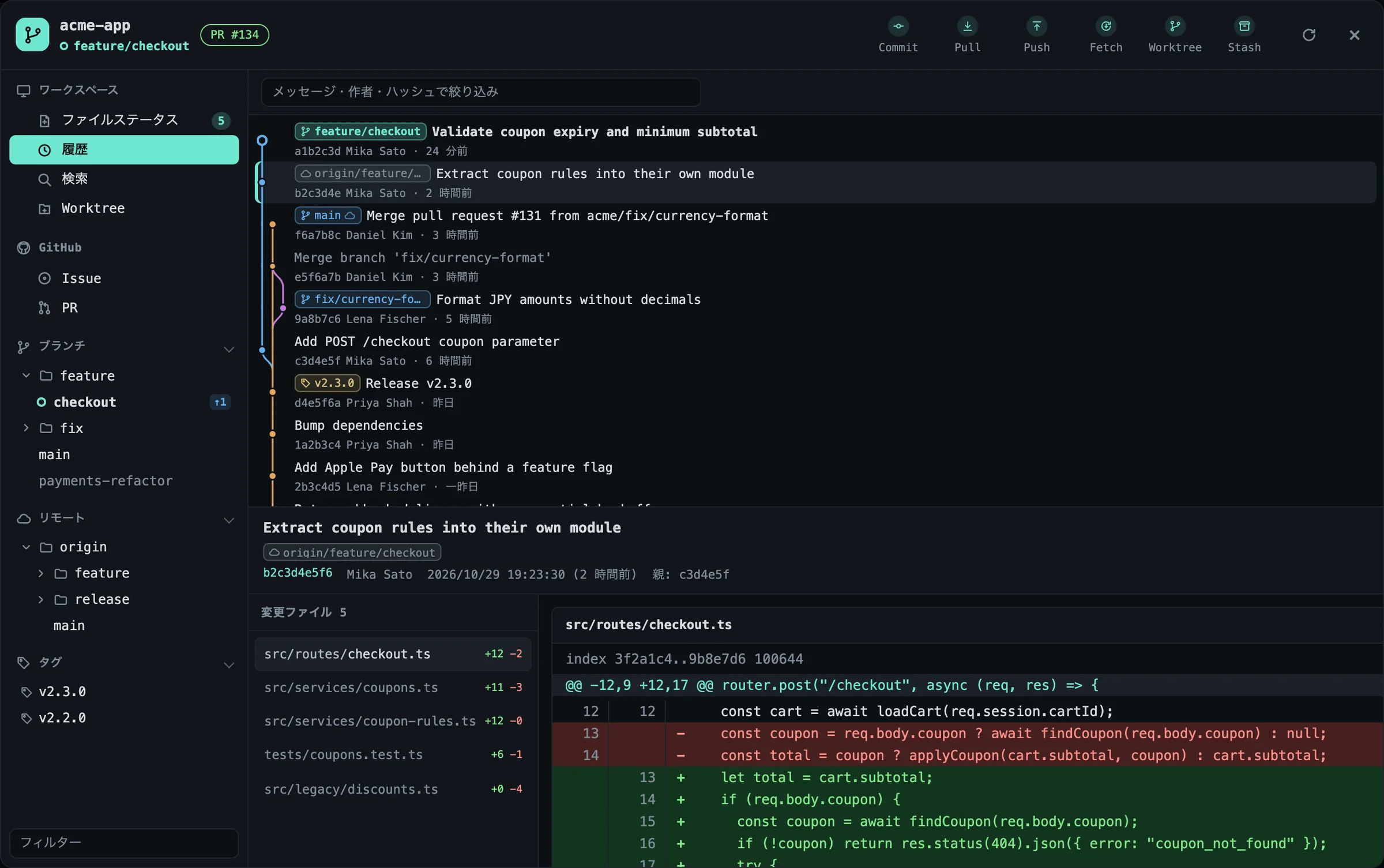Click the refresh icon in header
Viewport: 1384px width, 868px height.
click(x=1308, y=35)
